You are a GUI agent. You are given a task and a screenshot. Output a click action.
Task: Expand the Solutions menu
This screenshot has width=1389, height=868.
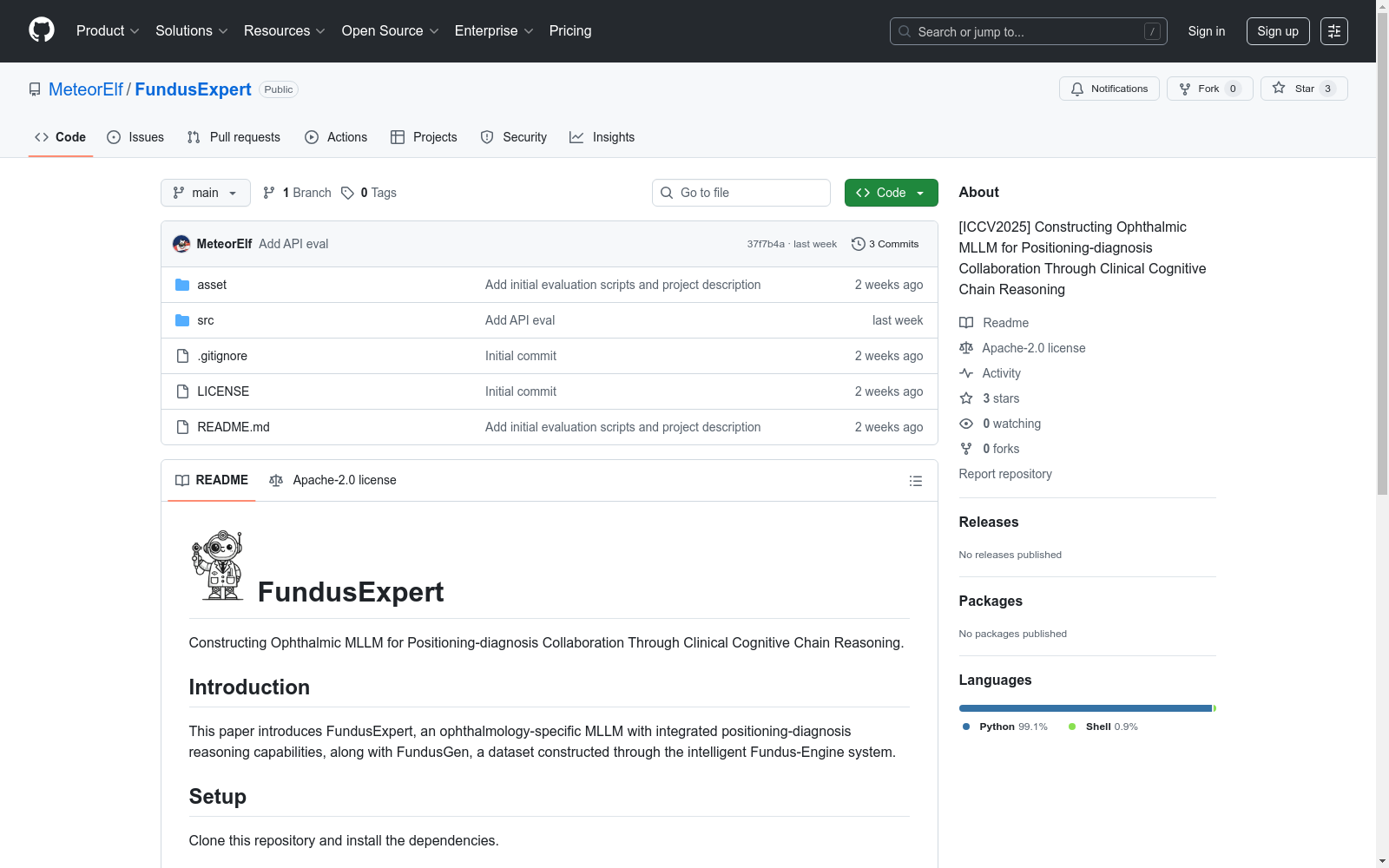tap(192, 31)
